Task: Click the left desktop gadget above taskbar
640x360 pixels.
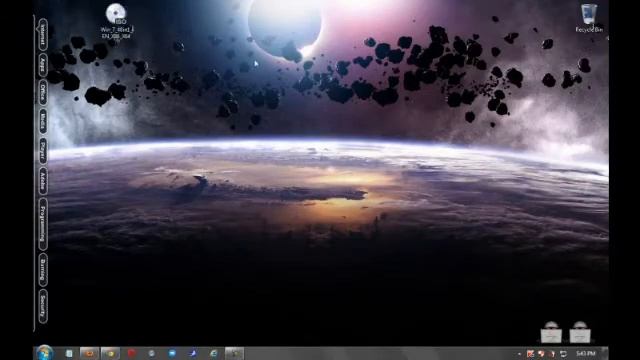Action: tap(551, 332)
